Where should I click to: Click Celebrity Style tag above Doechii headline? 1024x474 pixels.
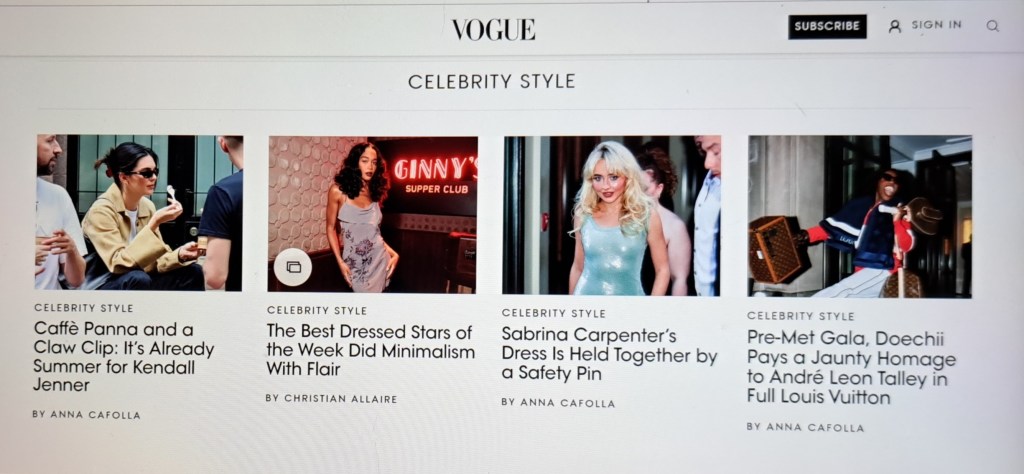[x=801, y=316]
